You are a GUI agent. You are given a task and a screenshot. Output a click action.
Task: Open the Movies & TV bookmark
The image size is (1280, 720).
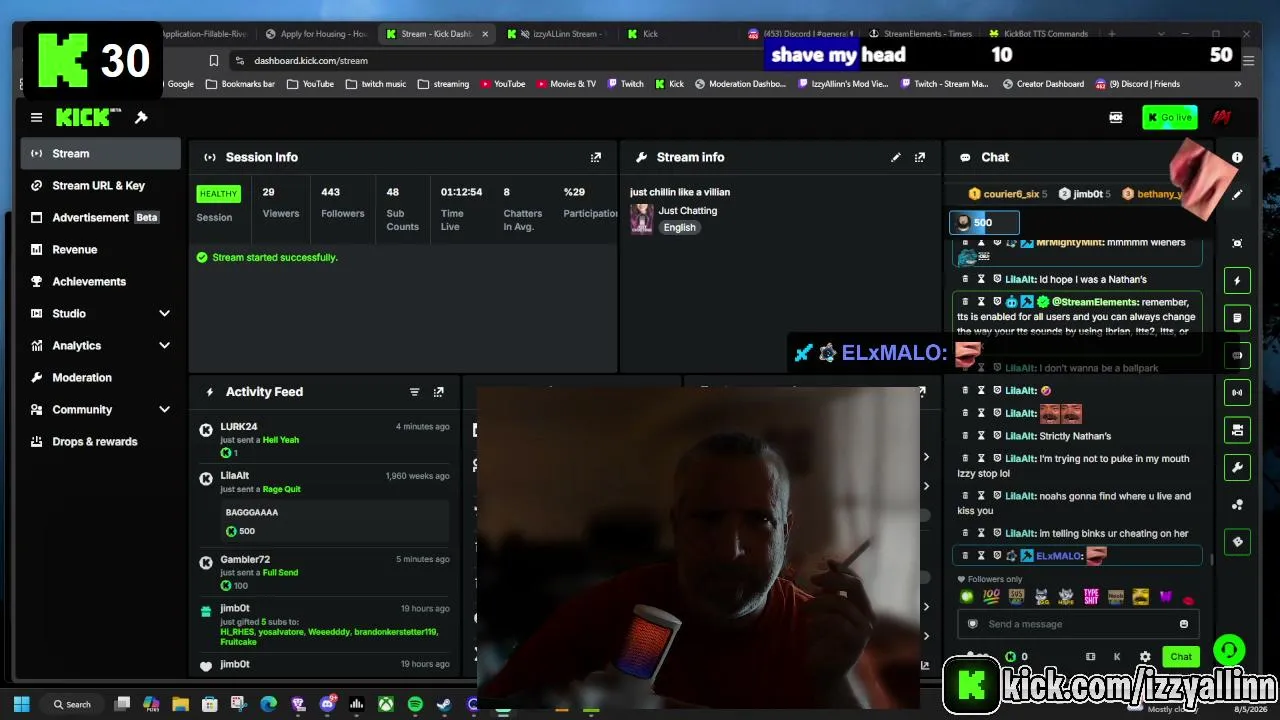point(566,84)
